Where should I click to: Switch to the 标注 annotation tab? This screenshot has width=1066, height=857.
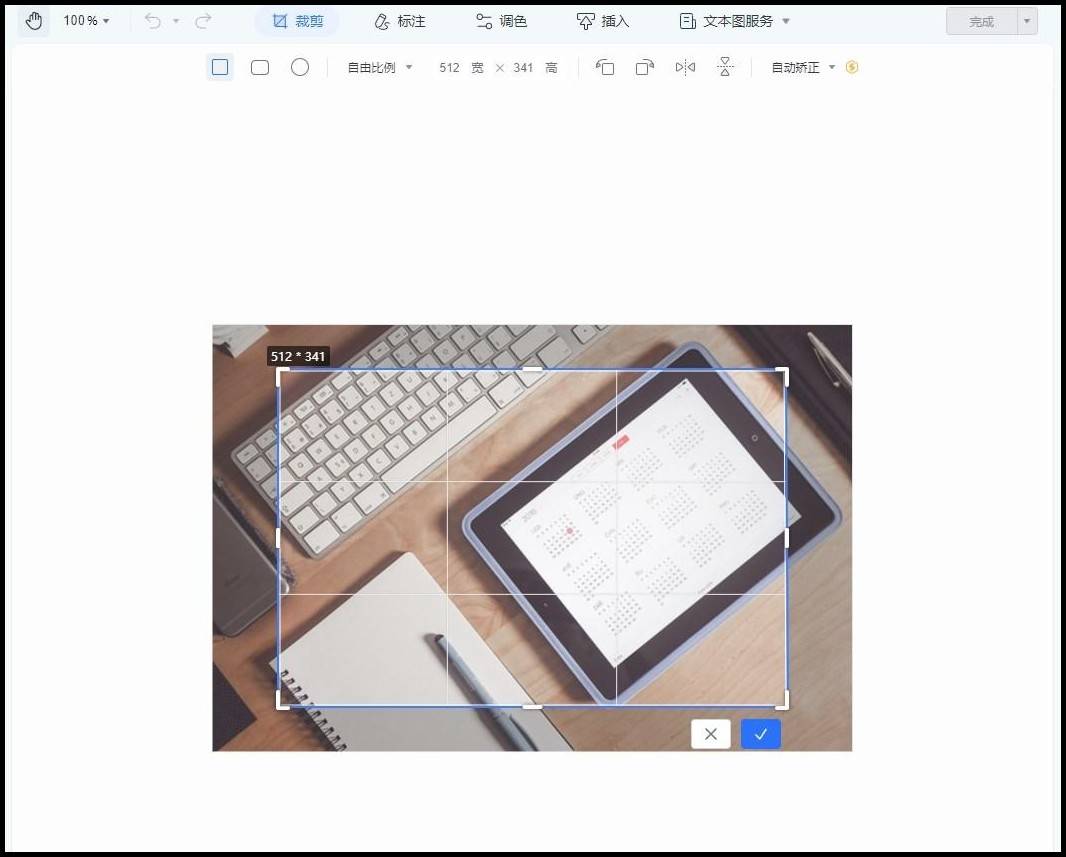coord(400,22)
